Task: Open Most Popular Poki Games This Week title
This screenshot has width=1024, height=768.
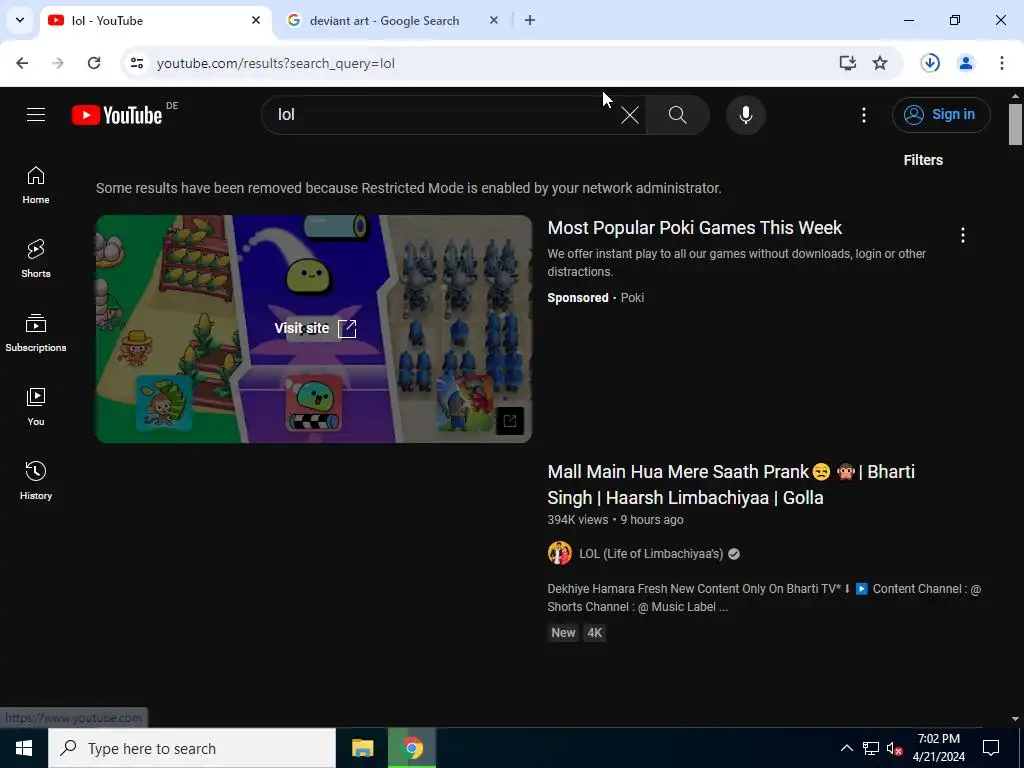Action: [x=694, y=228]
